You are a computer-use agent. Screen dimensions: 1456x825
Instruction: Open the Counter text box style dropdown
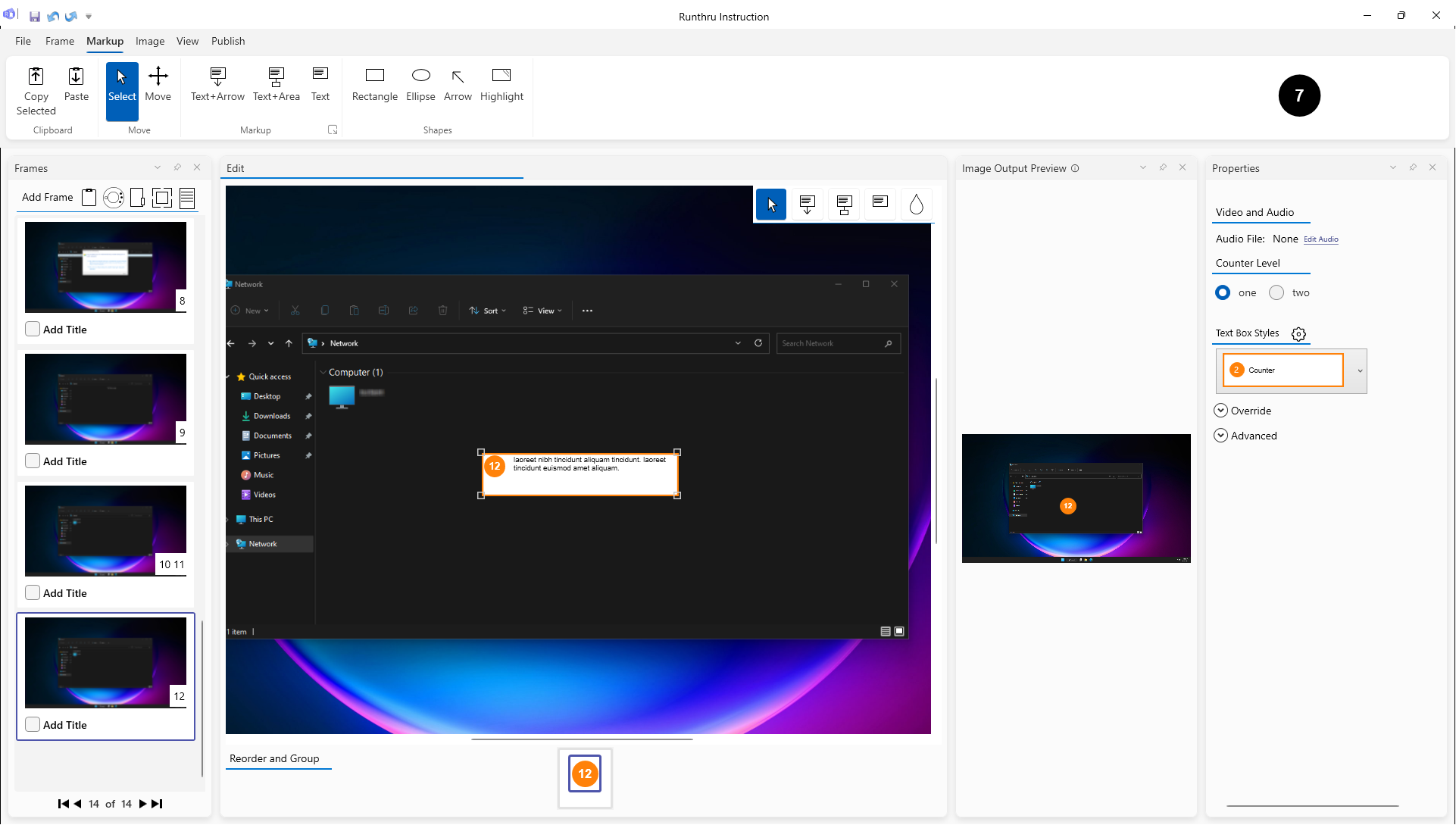tap(1360, 370)
